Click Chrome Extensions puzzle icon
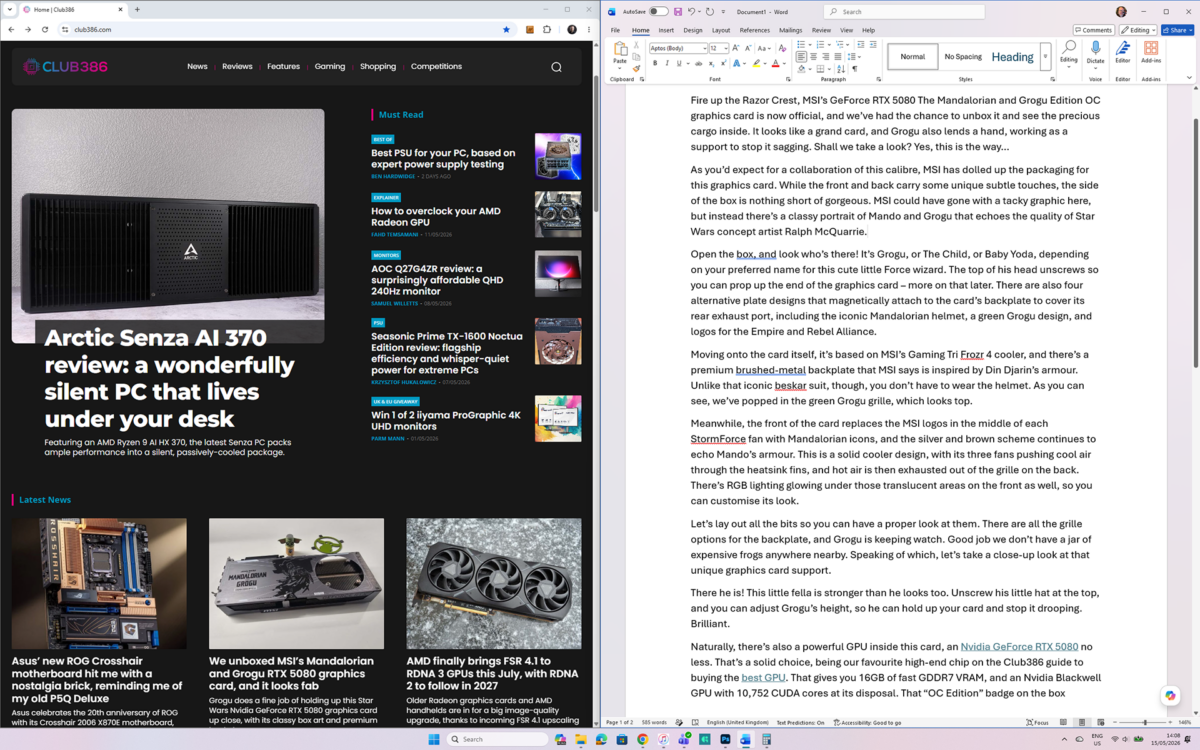Screen dimensions: 1200x750 (x=547, y=30)
